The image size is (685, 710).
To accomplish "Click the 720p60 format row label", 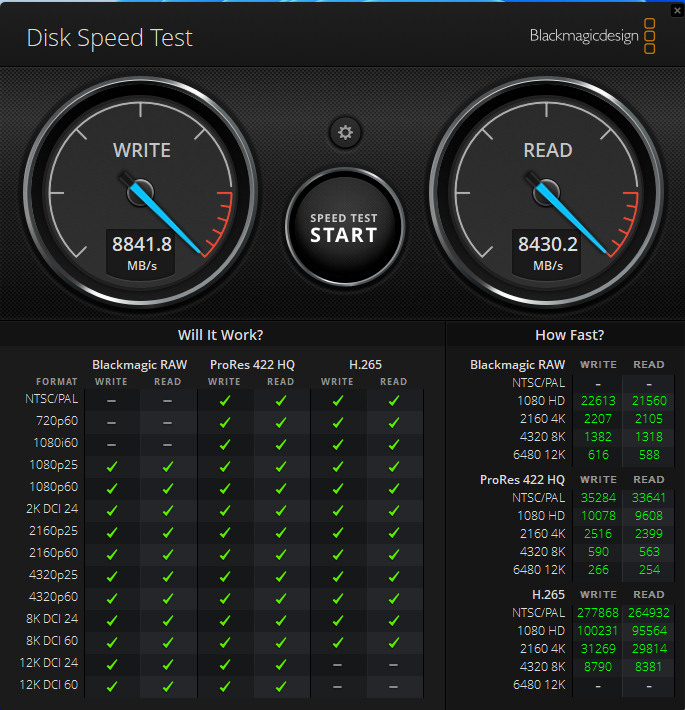I will [57, 421].
